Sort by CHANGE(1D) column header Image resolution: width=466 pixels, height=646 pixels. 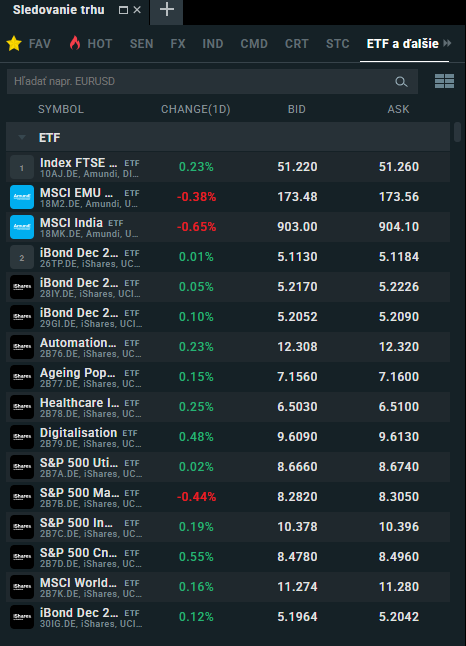196,109
